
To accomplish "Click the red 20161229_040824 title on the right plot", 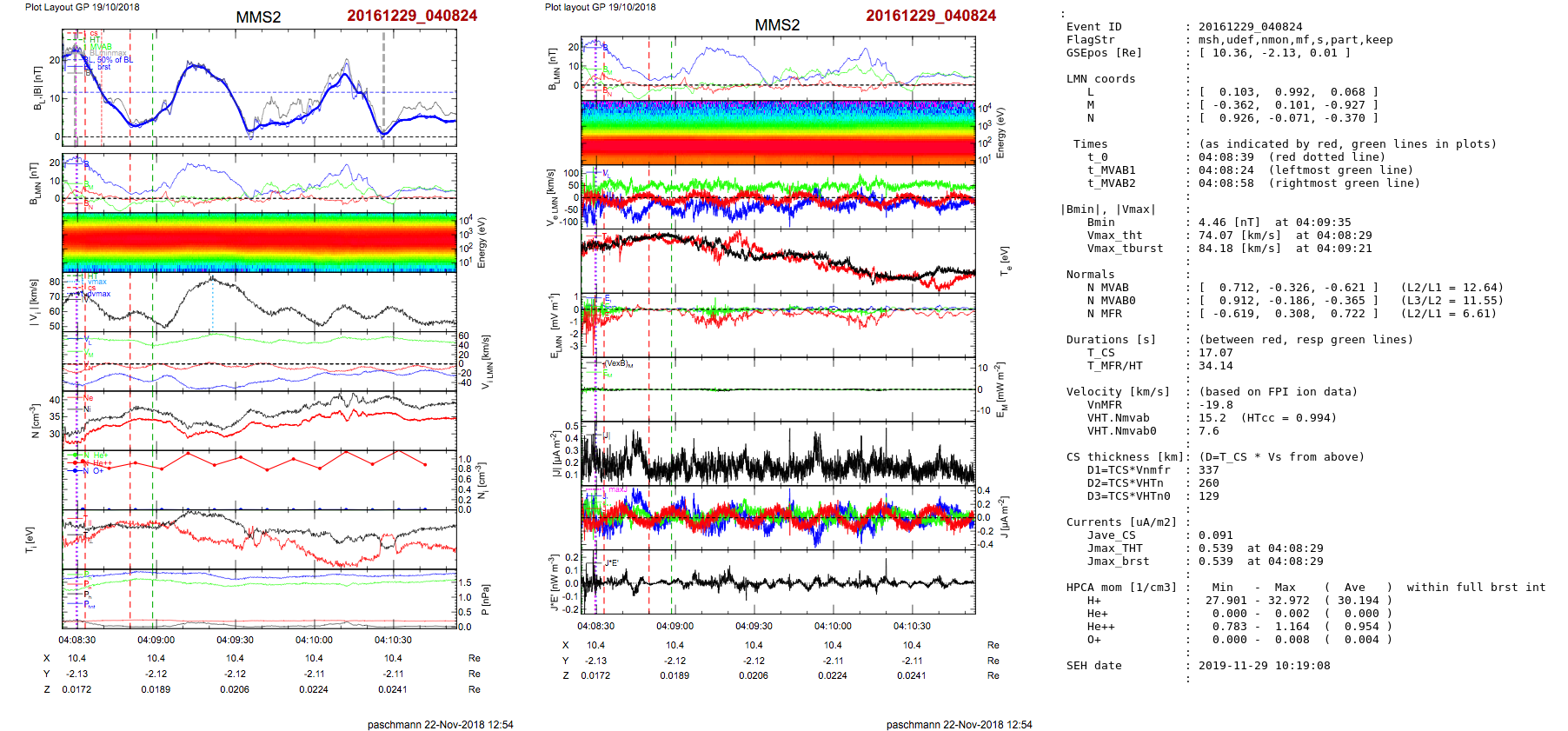I will coord(931,16).
